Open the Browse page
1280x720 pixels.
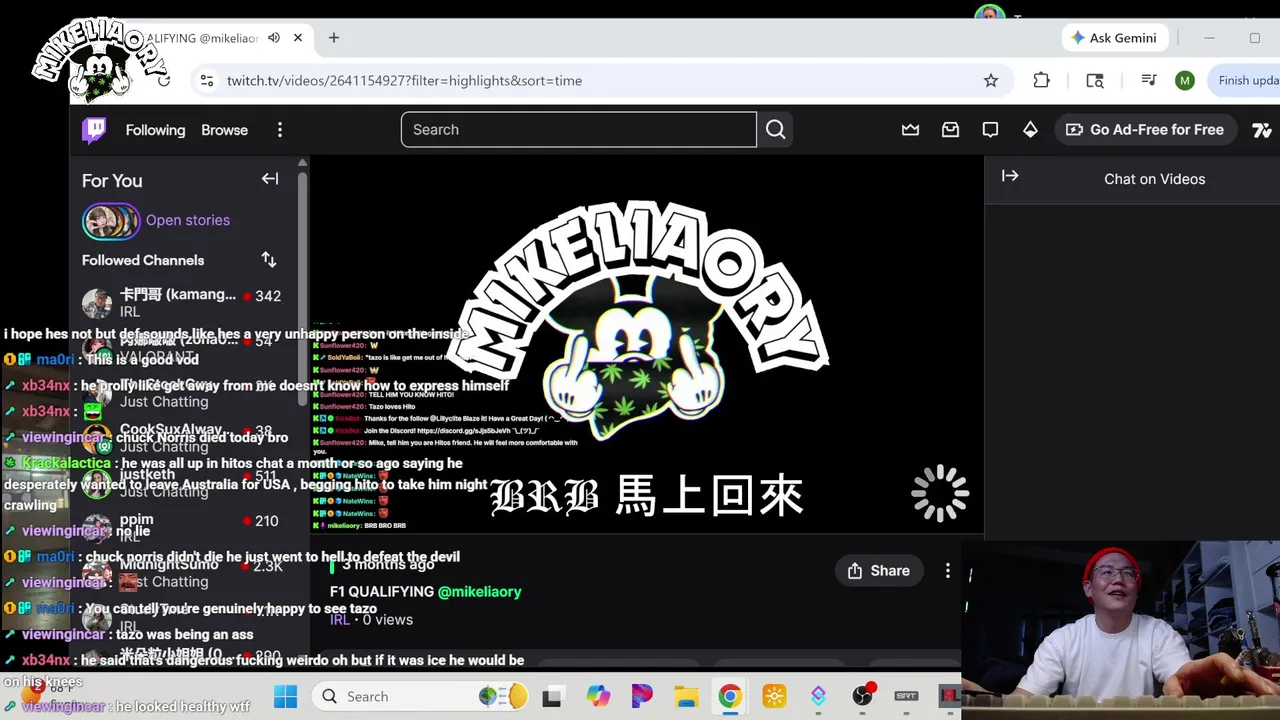[x=224, y=130]
